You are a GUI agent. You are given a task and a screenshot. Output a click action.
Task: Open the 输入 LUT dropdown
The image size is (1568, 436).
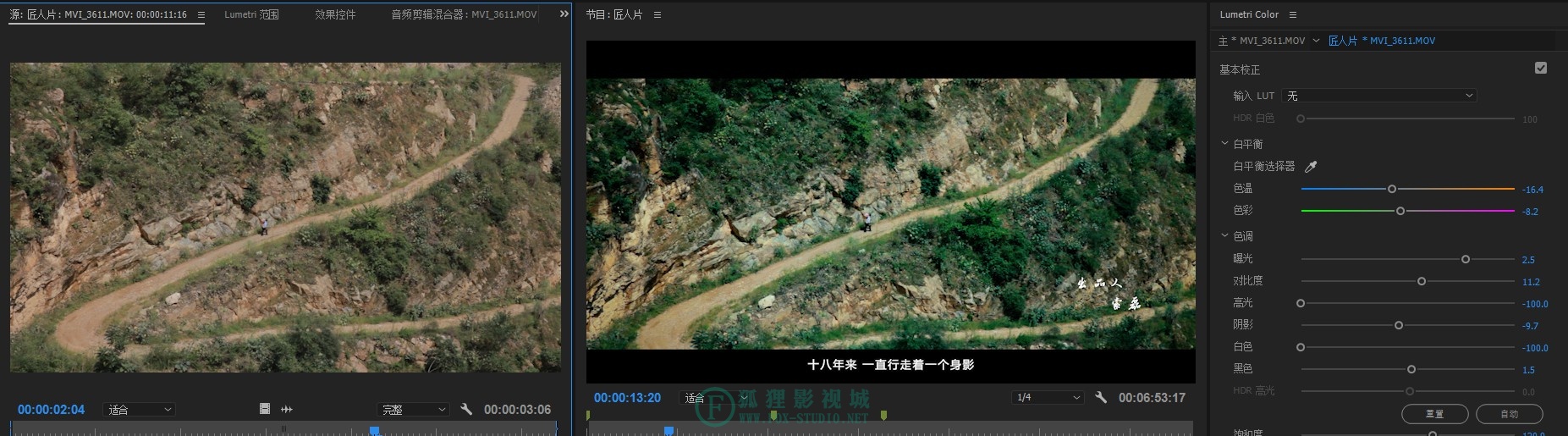1379,96
